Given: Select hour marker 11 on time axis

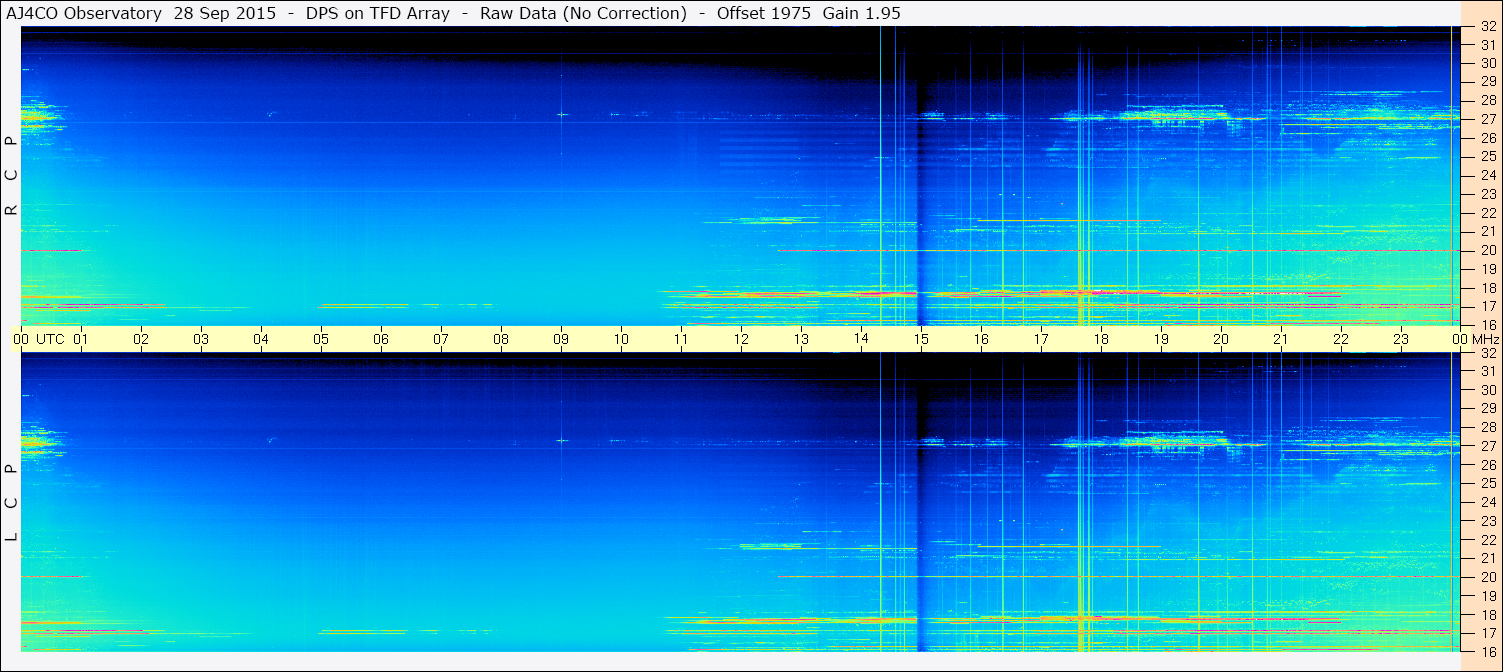Looking at the screenshot, I should tap(681, 339).
